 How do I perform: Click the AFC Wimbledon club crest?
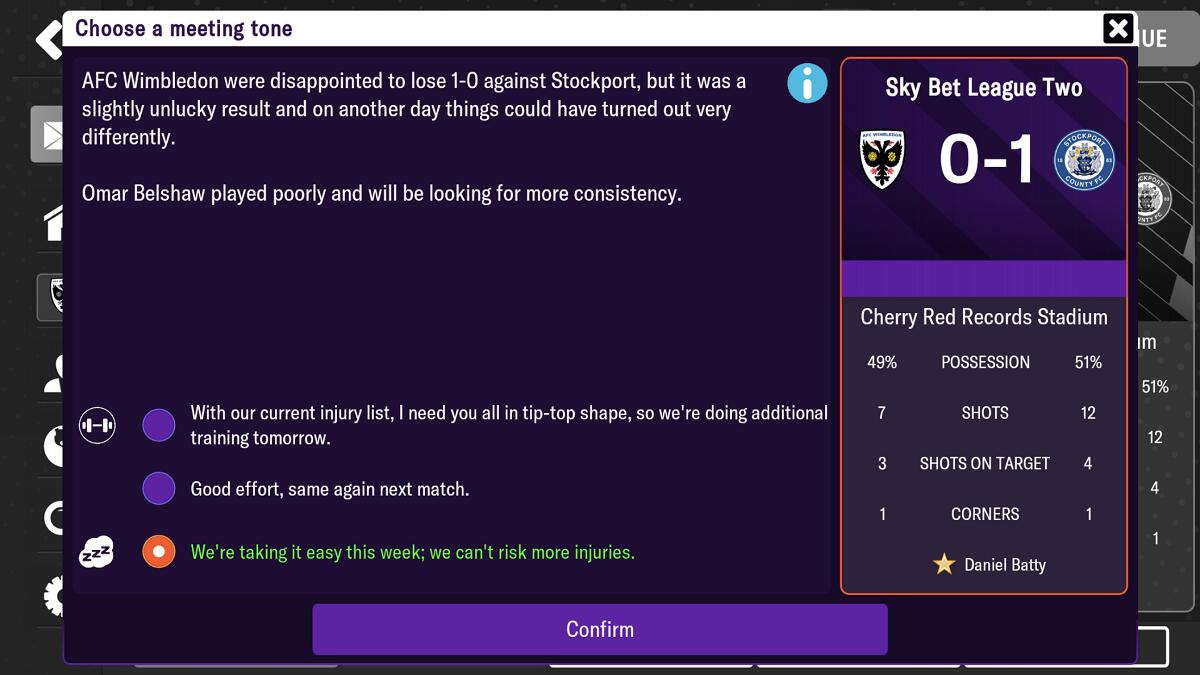point(883,159)
